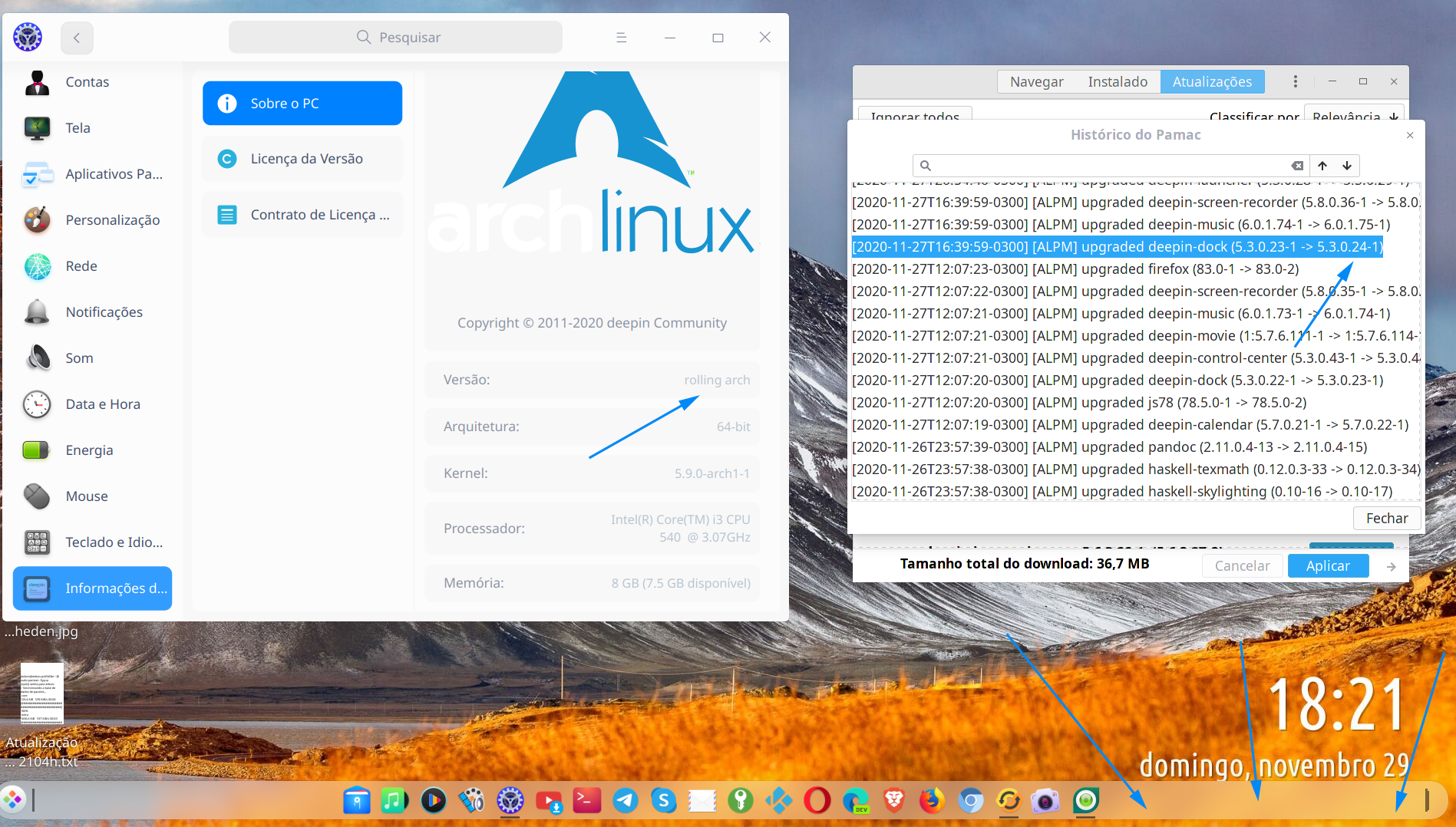Open the Pamac hamburger menu in settings window
The height and width of the screenshot is (827, 1456).
620,37
